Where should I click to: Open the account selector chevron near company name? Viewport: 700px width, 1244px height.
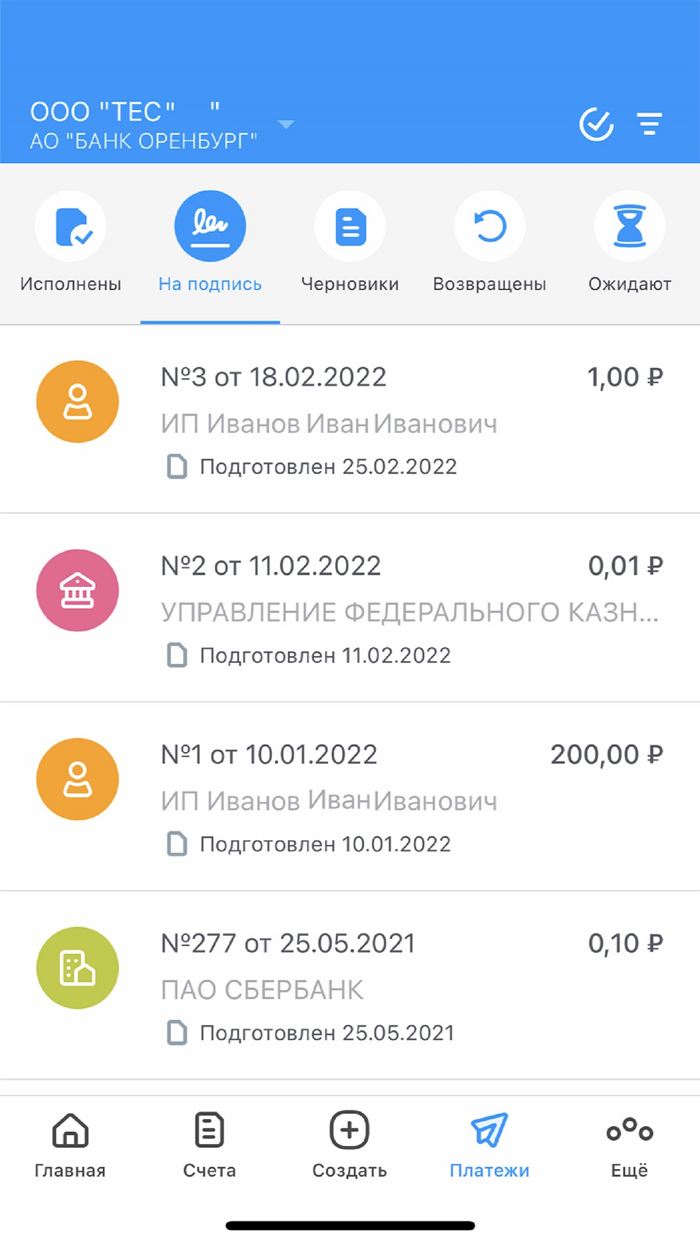[x=286, y=122]
